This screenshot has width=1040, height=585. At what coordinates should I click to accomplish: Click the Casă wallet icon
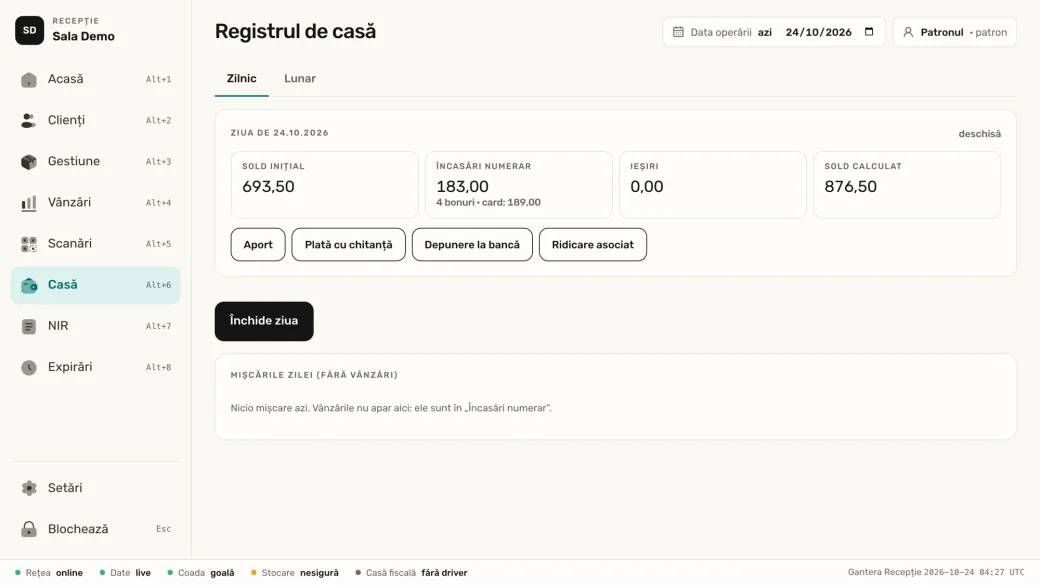tap(29, 285)
